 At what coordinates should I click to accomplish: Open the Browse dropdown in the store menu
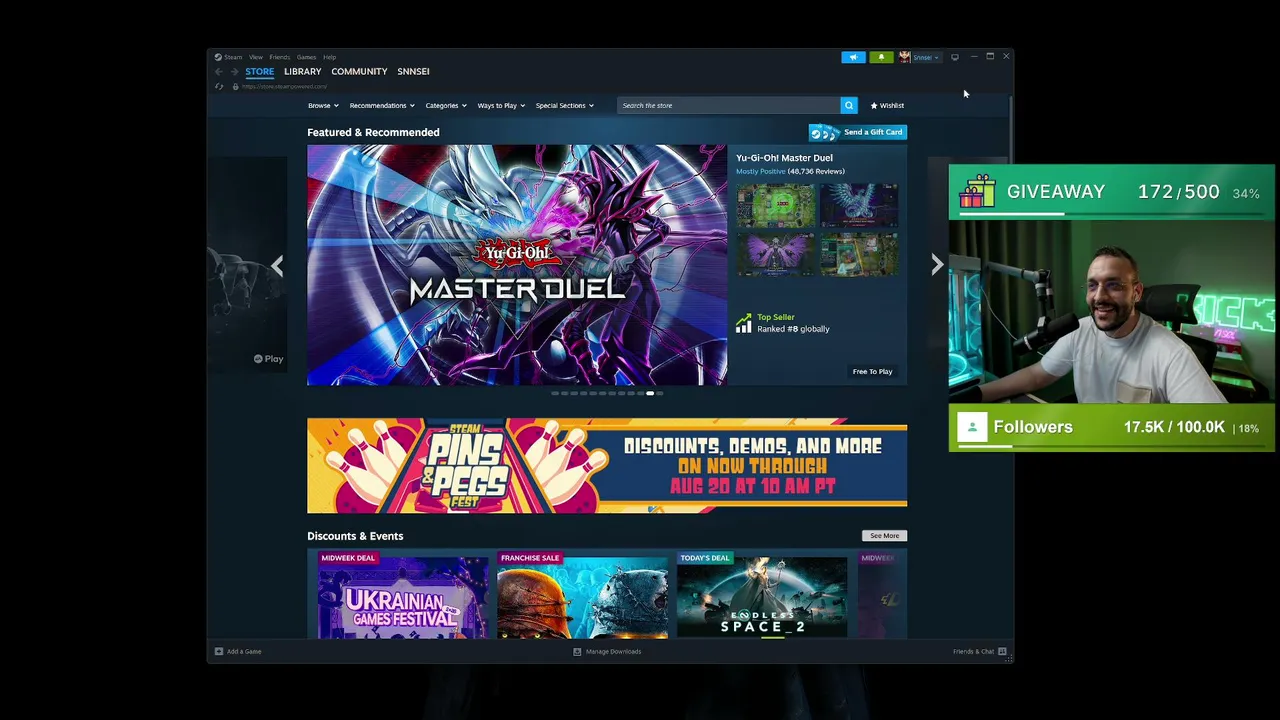click(323, 105)
